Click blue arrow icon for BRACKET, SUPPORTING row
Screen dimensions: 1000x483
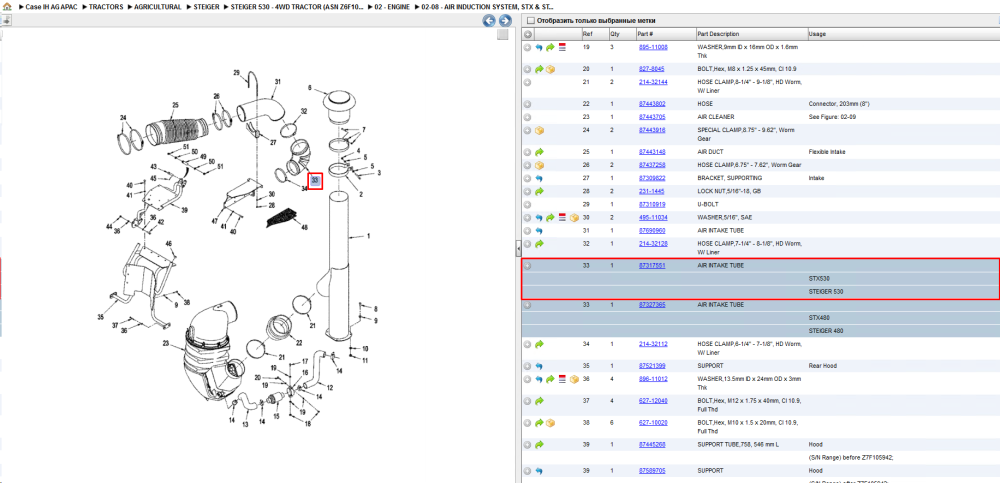539,178
